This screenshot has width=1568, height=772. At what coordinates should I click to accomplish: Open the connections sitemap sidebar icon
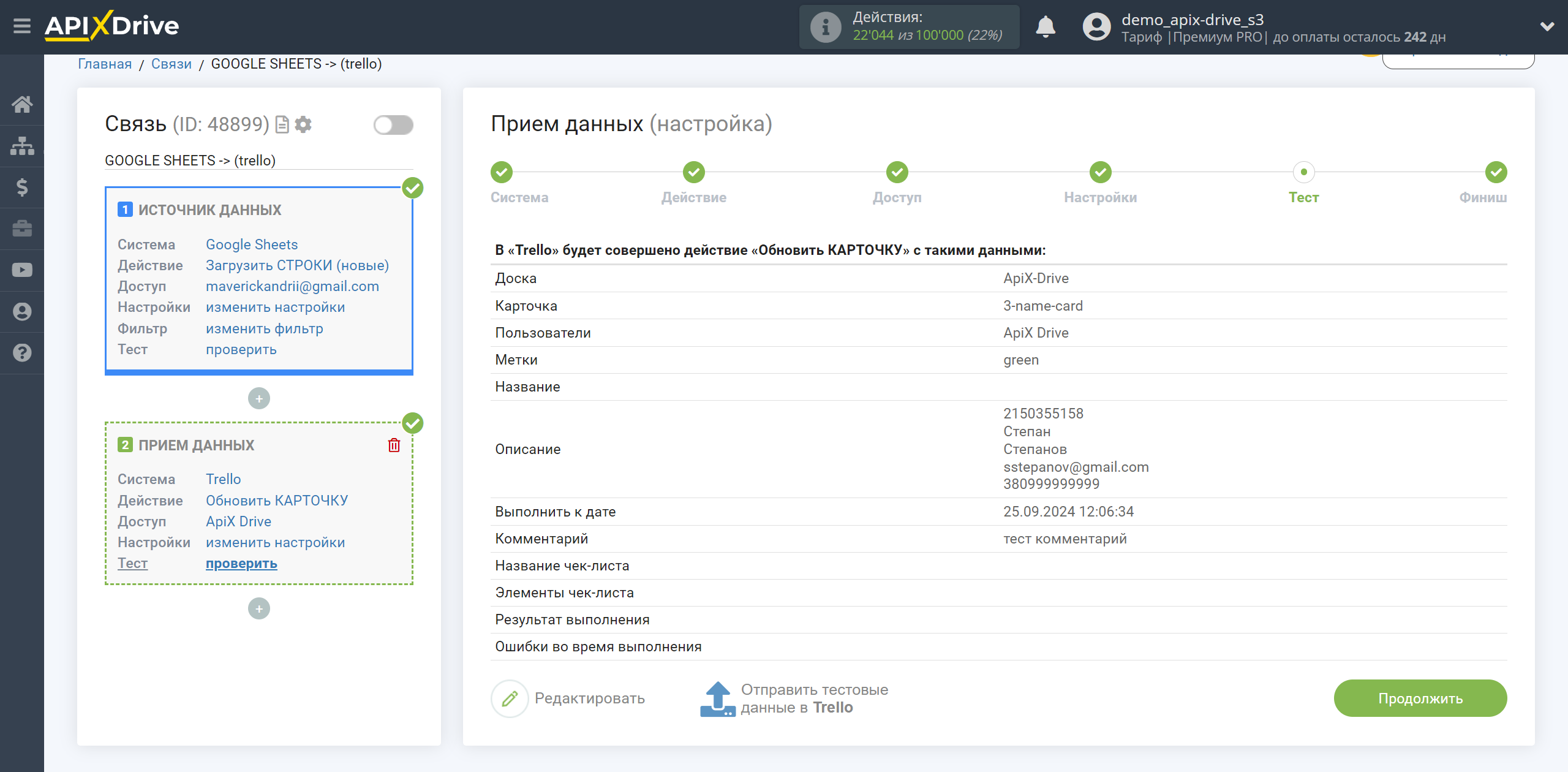point(22,146)
